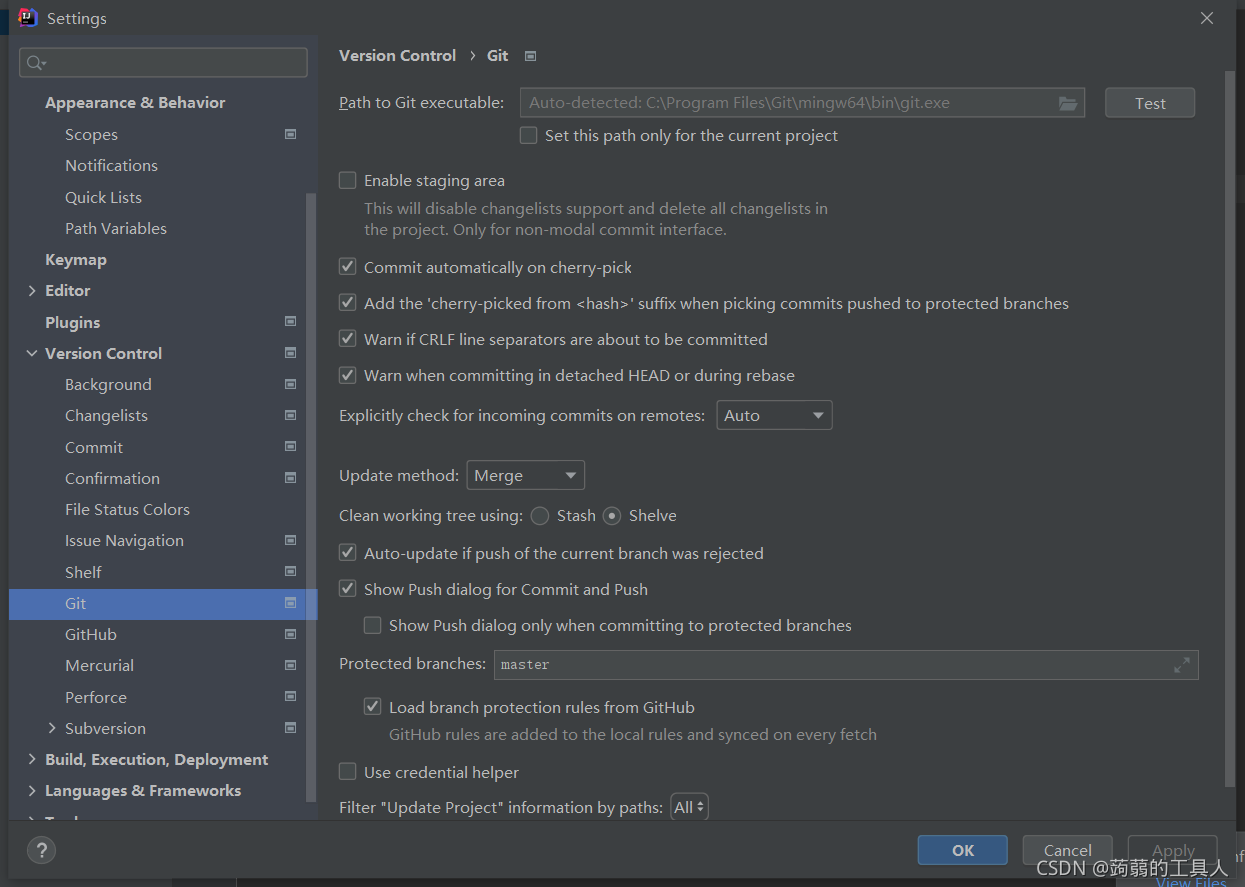Image resolution: width=1245 pixels, height=887 pixels.
Task: Click the folder browse icon in Git path field
Action: tap(1067, 103)
